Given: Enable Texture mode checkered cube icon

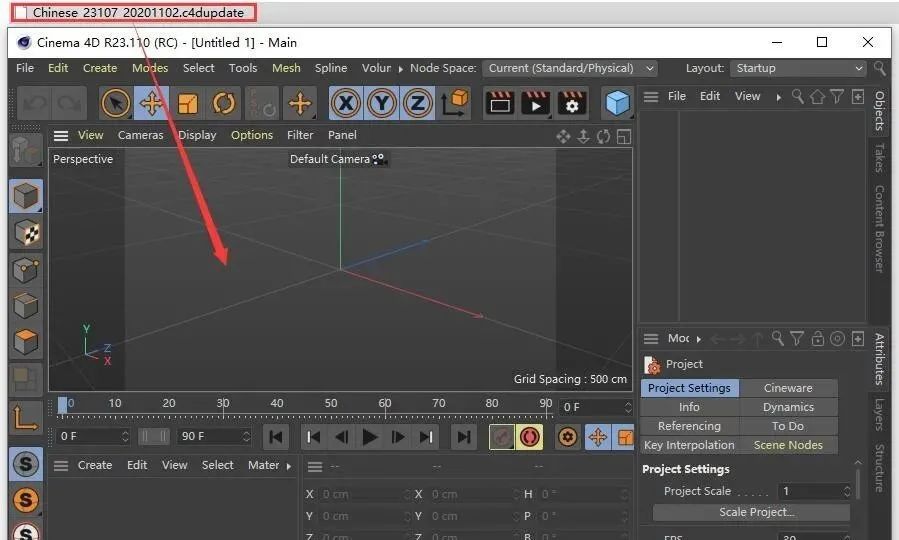Looking at the screenshot, I should click(x=26, y=233).
